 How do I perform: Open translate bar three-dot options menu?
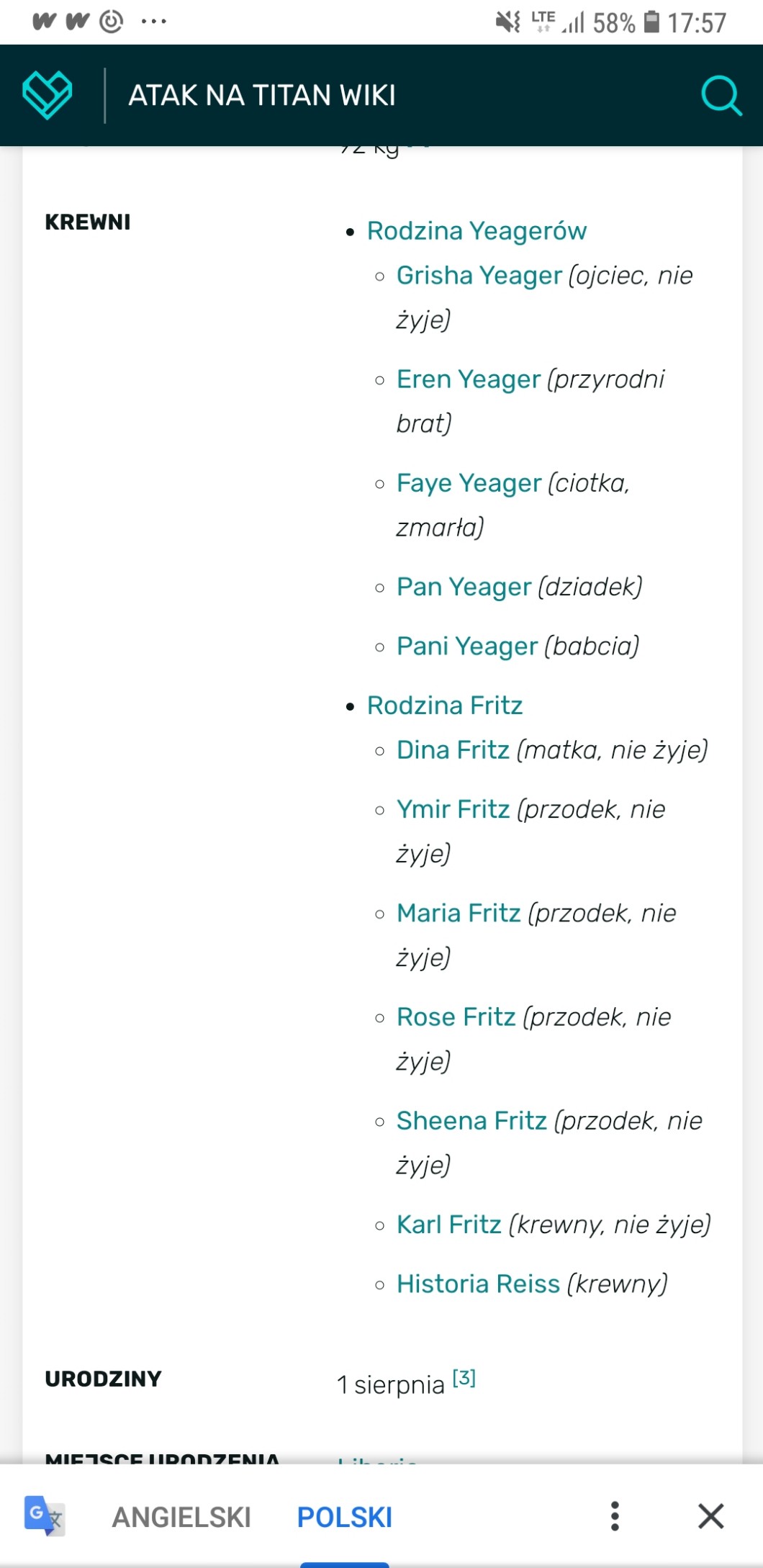click(x=615, y=1515)
